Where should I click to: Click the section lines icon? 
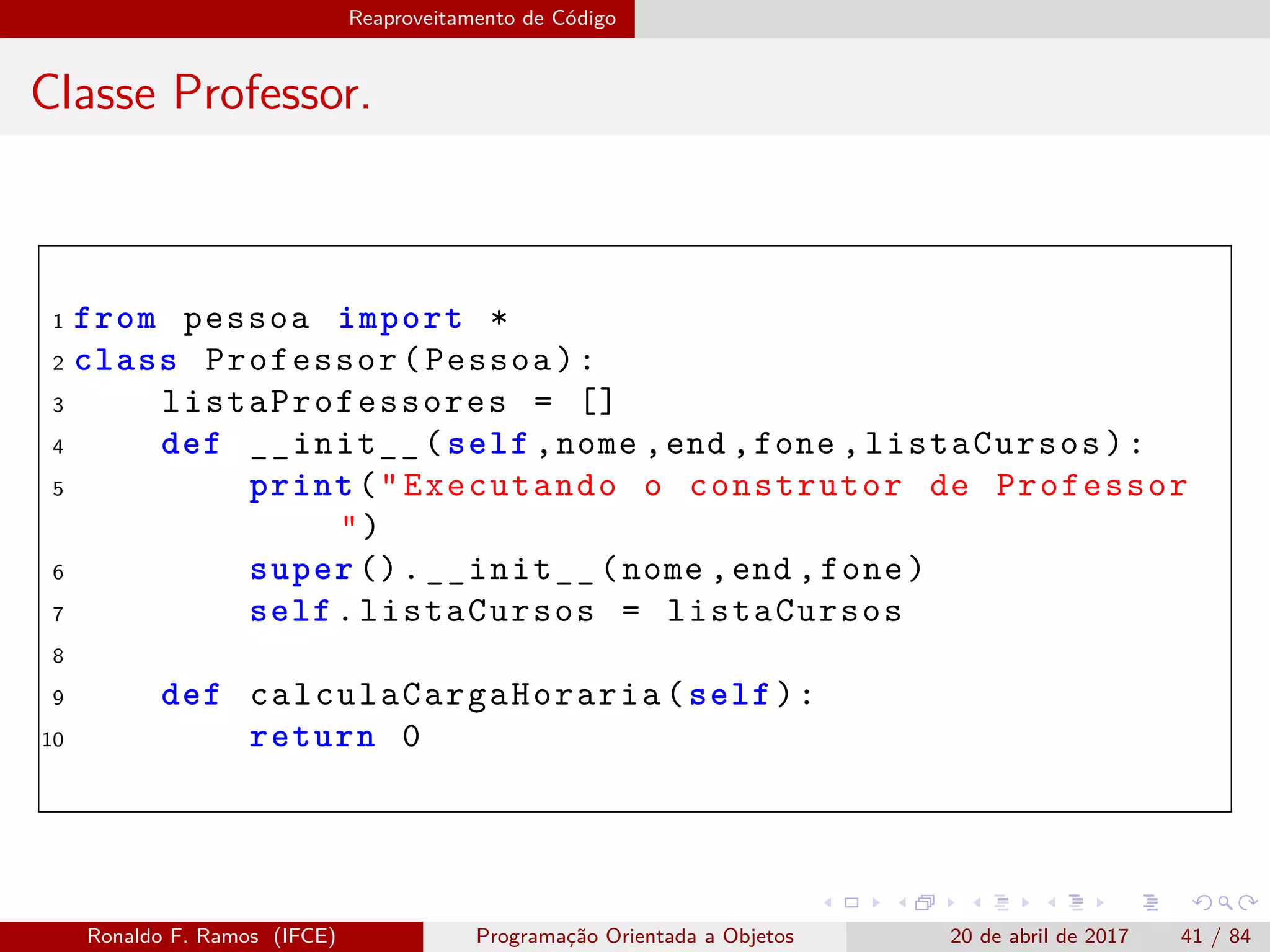(1077, 902)
